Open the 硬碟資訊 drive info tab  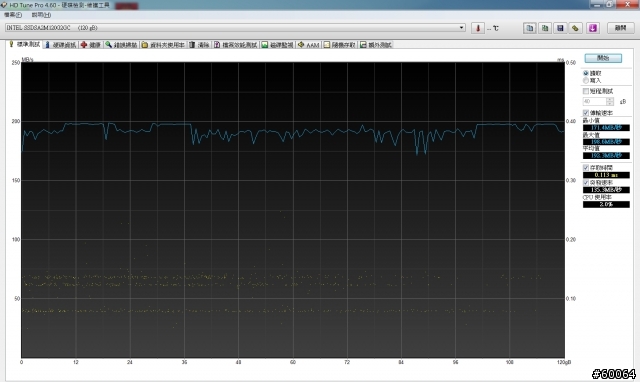pos(60,45)
